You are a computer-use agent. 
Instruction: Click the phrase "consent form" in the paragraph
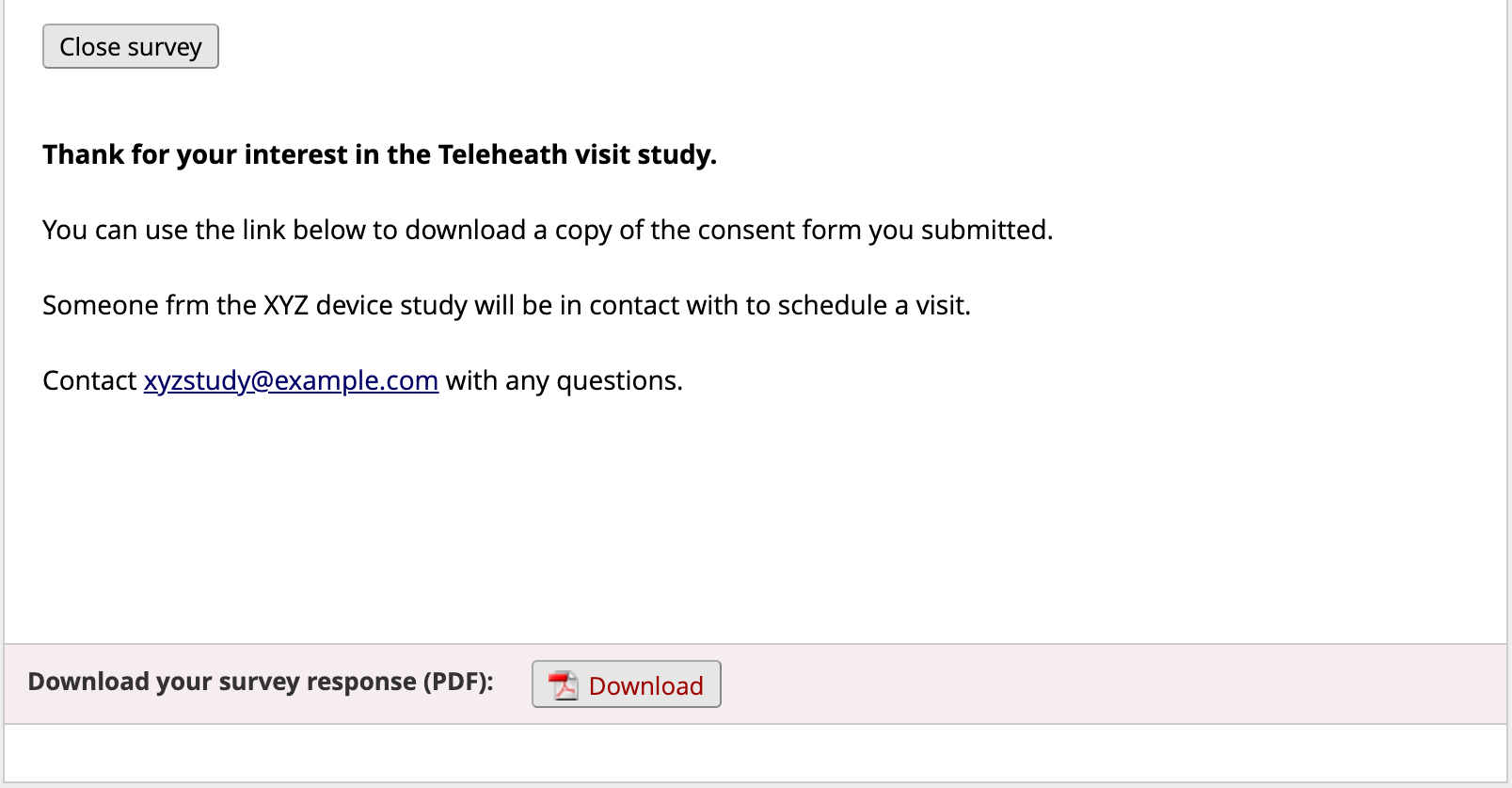(778, 230)
